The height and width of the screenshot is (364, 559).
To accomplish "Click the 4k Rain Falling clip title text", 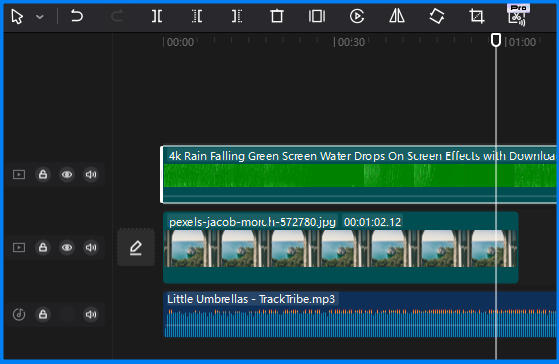I will (x=362, y=156).
